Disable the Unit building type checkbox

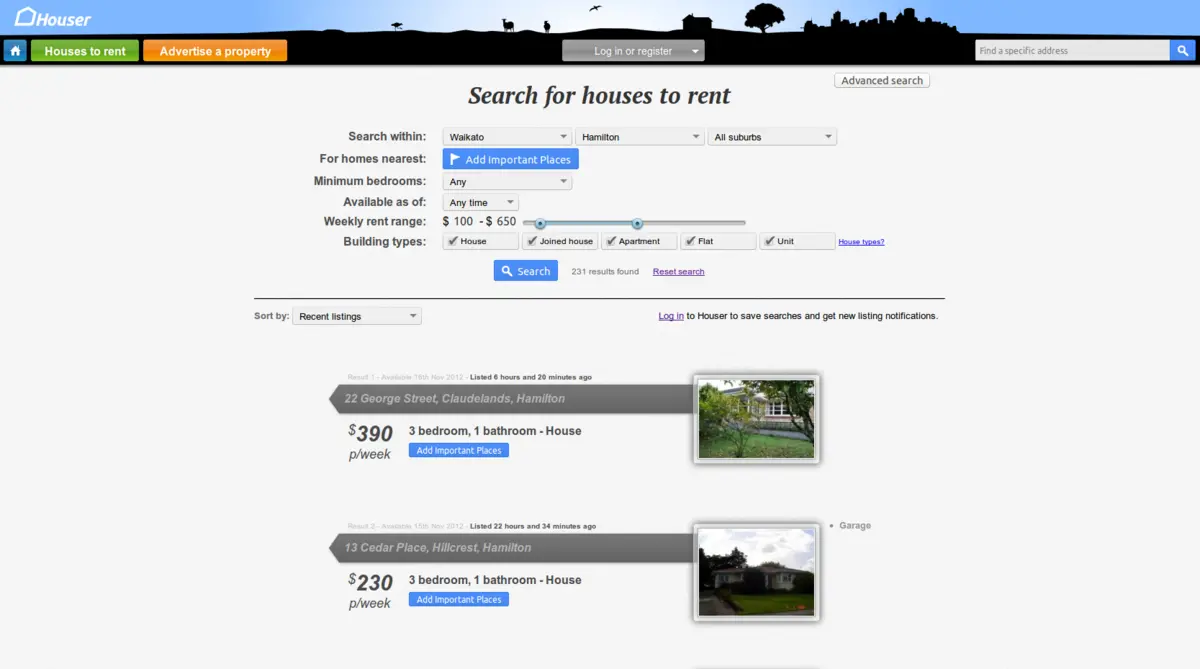(769, 241)
